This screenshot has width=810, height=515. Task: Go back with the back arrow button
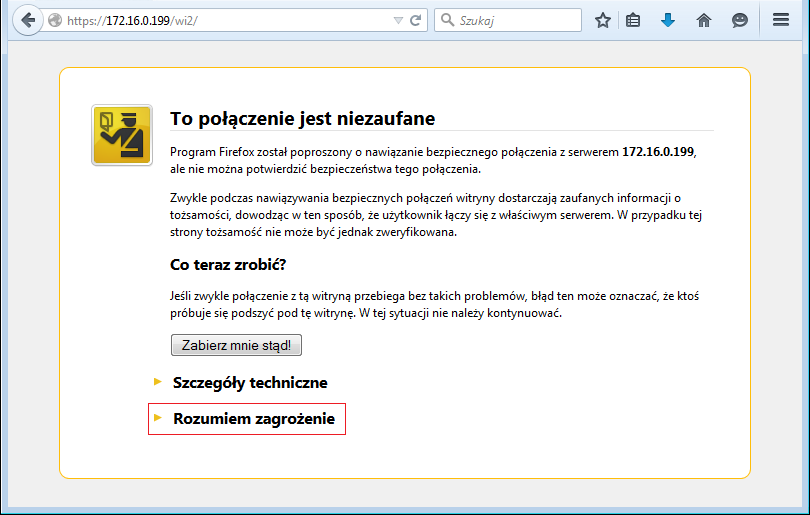pos(27,21)
